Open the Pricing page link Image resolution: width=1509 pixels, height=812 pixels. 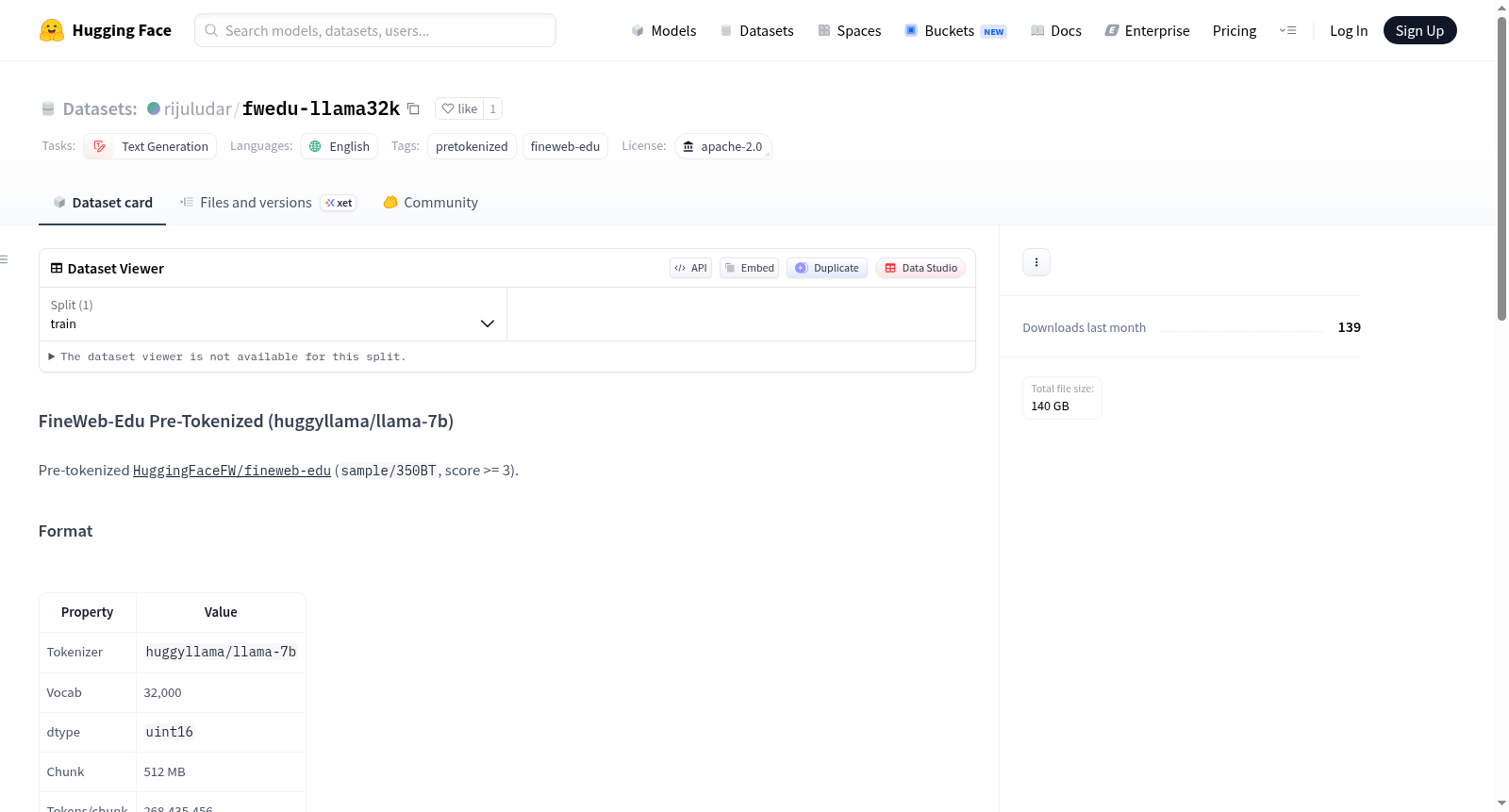pyautogui.click(x=1235, y=30)
